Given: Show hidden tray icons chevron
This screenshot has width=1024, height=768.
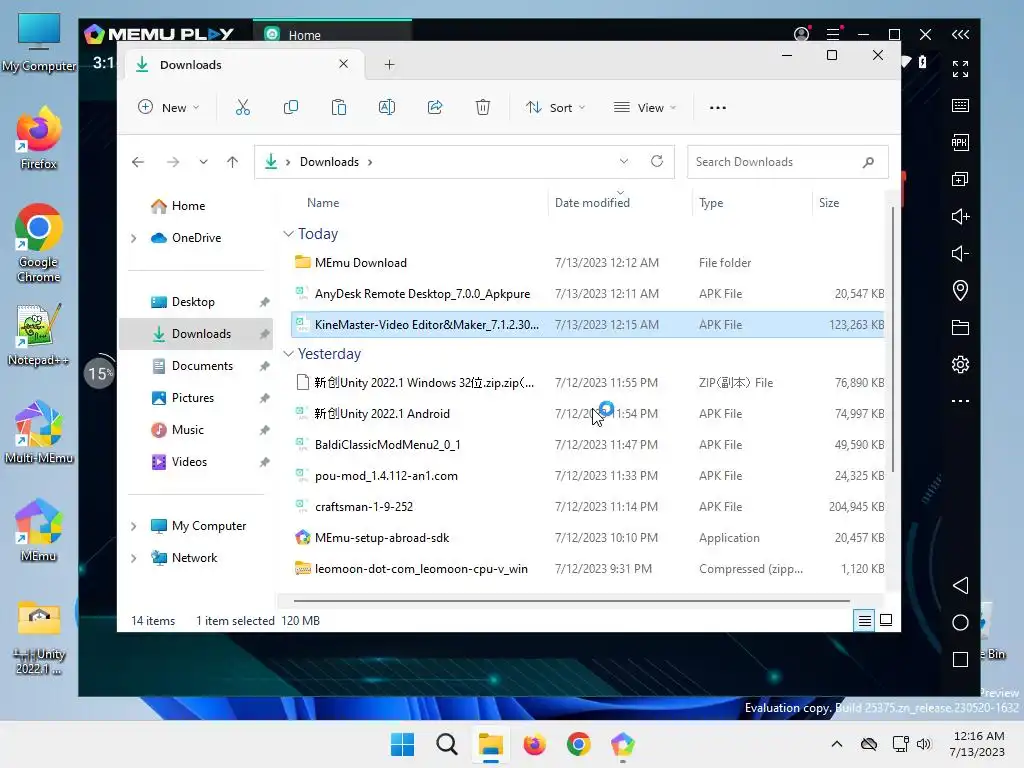Looking at the screenshot, I should [837, 744].
